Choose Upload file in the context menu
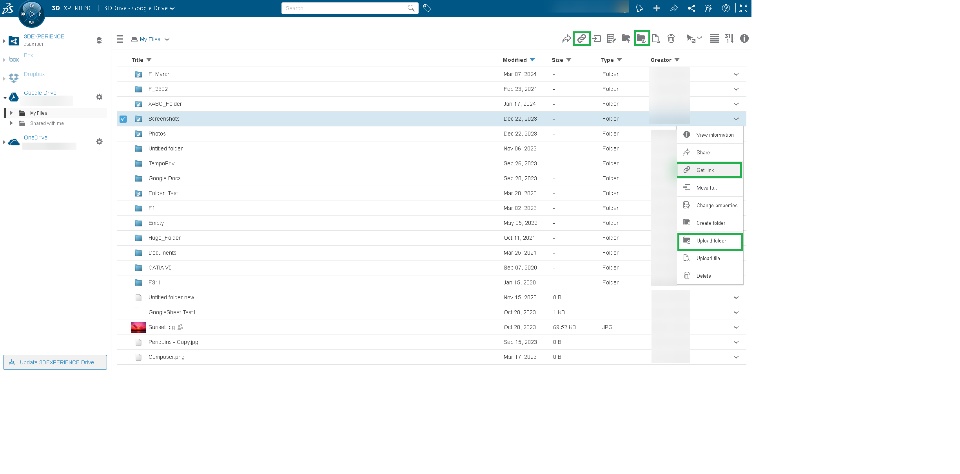Viewport: 960px width, 474px height. 710,258
